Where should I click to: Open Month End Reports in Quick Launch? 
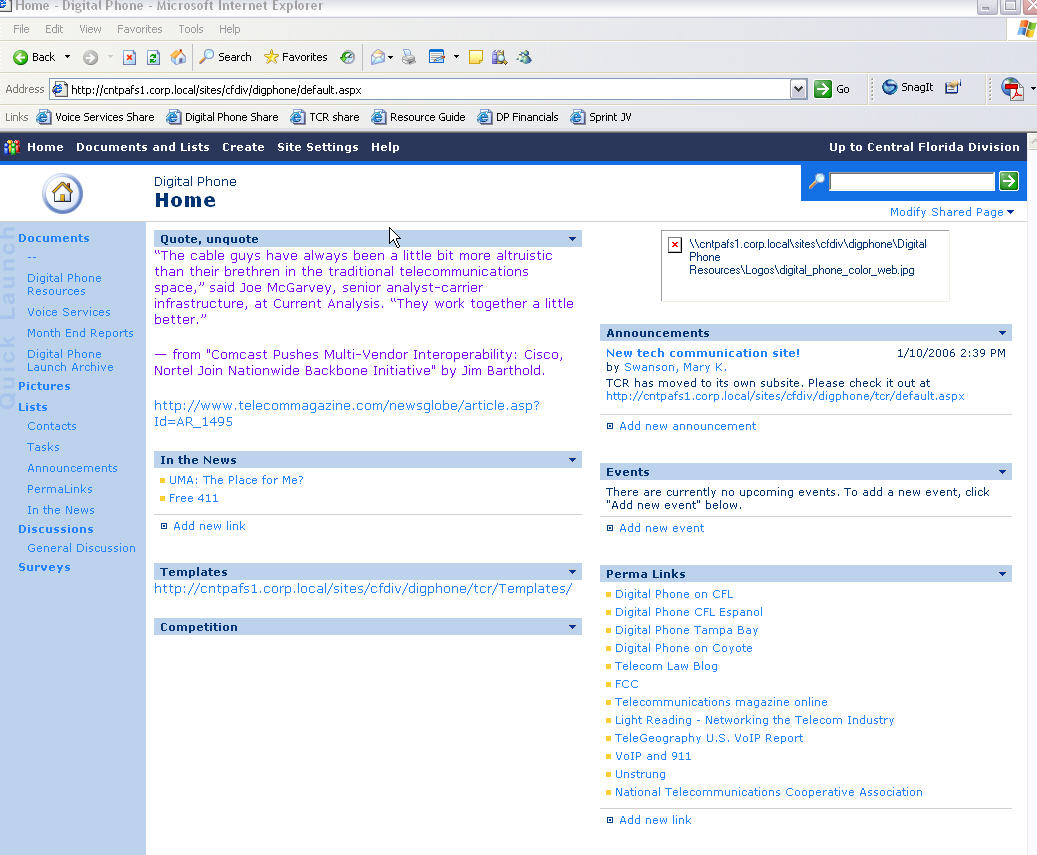click(x=80, y=333)
